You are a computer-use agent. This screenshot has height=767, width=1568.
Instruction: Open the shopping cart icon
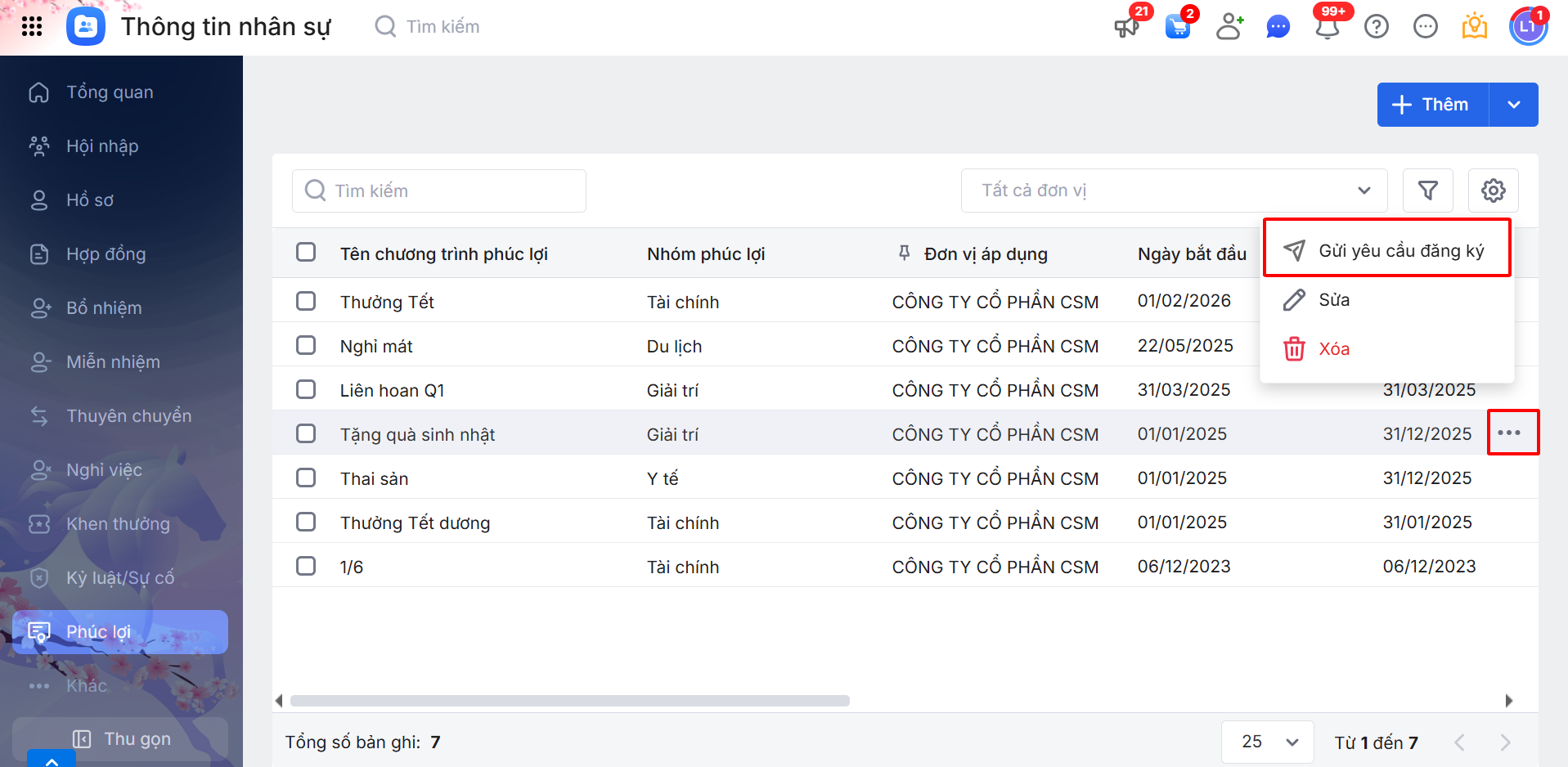coord(1178,27)
